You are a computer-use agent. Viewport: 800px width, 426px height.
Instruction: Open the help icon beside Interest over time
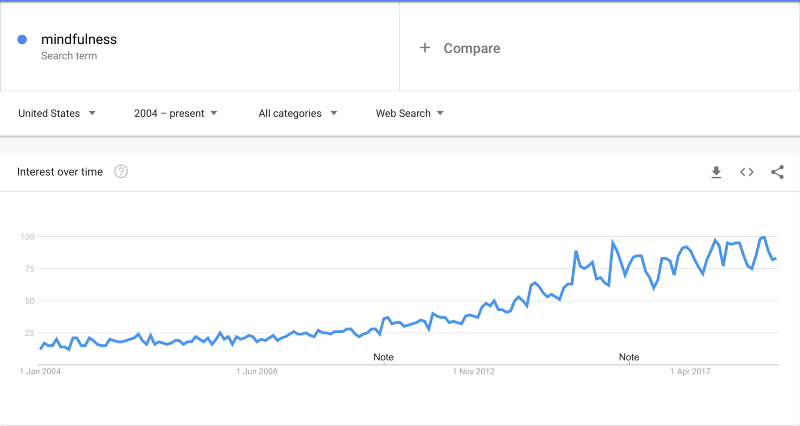121,172
